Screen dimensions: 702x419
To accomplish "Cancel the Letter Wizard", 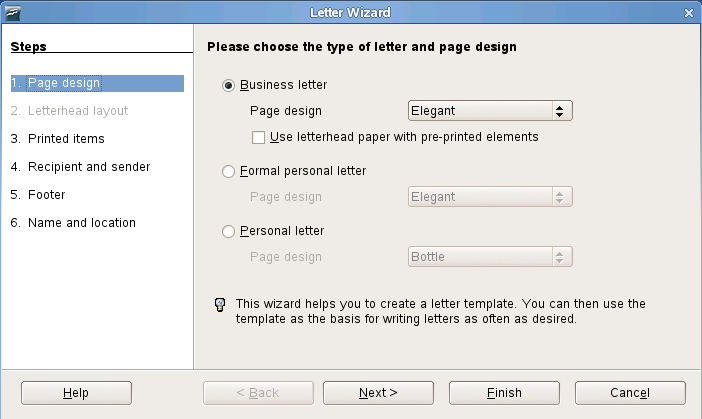I will [x=630, y=393].
